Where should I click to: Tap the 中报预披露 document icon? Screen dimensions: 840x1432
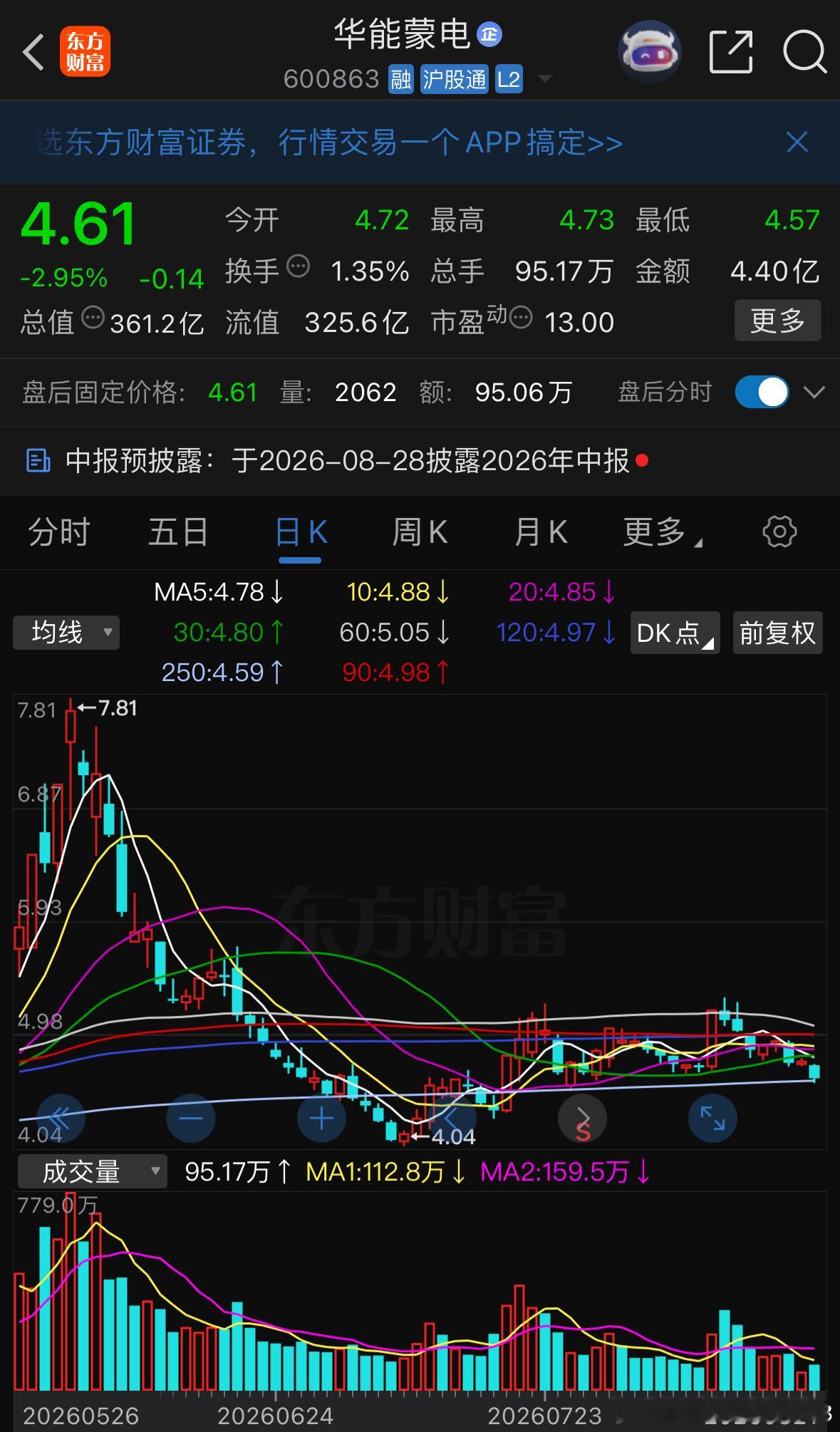[38, 461]
